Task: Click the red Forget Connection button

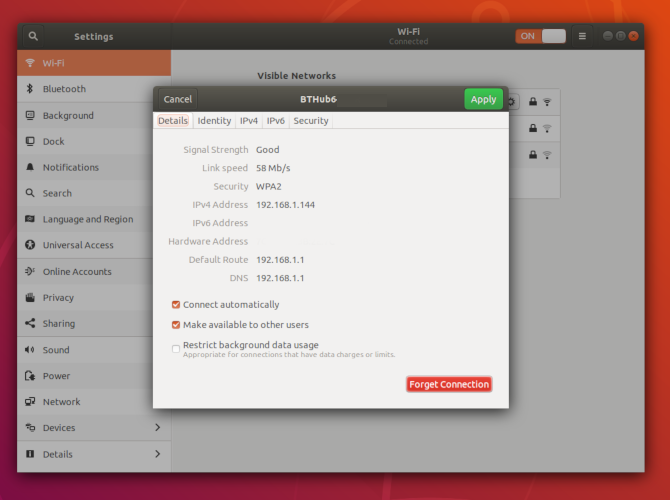Action: tap(449, 384)
